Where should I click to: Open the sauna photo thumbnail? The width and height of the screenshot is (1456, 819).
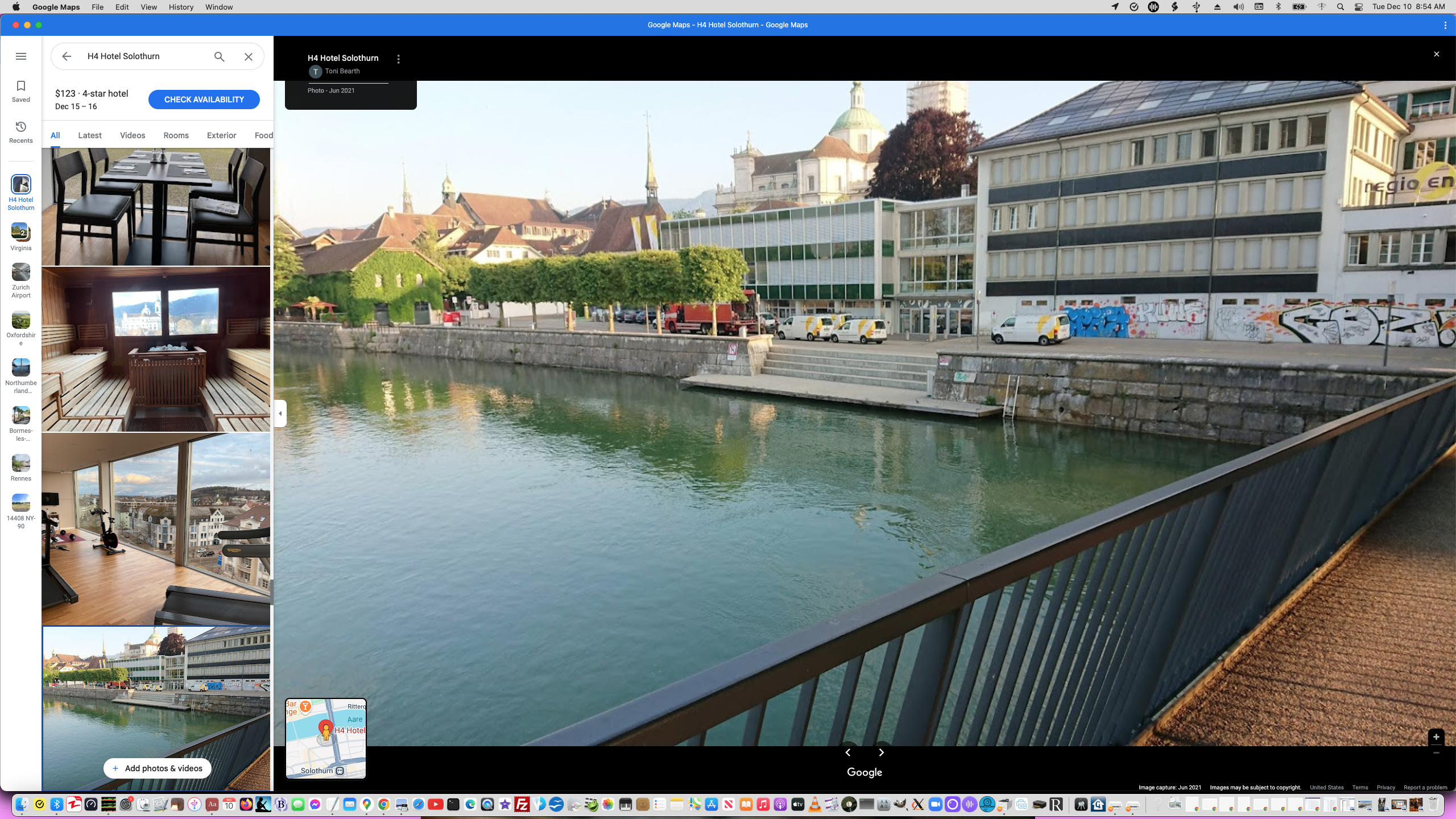156,349
